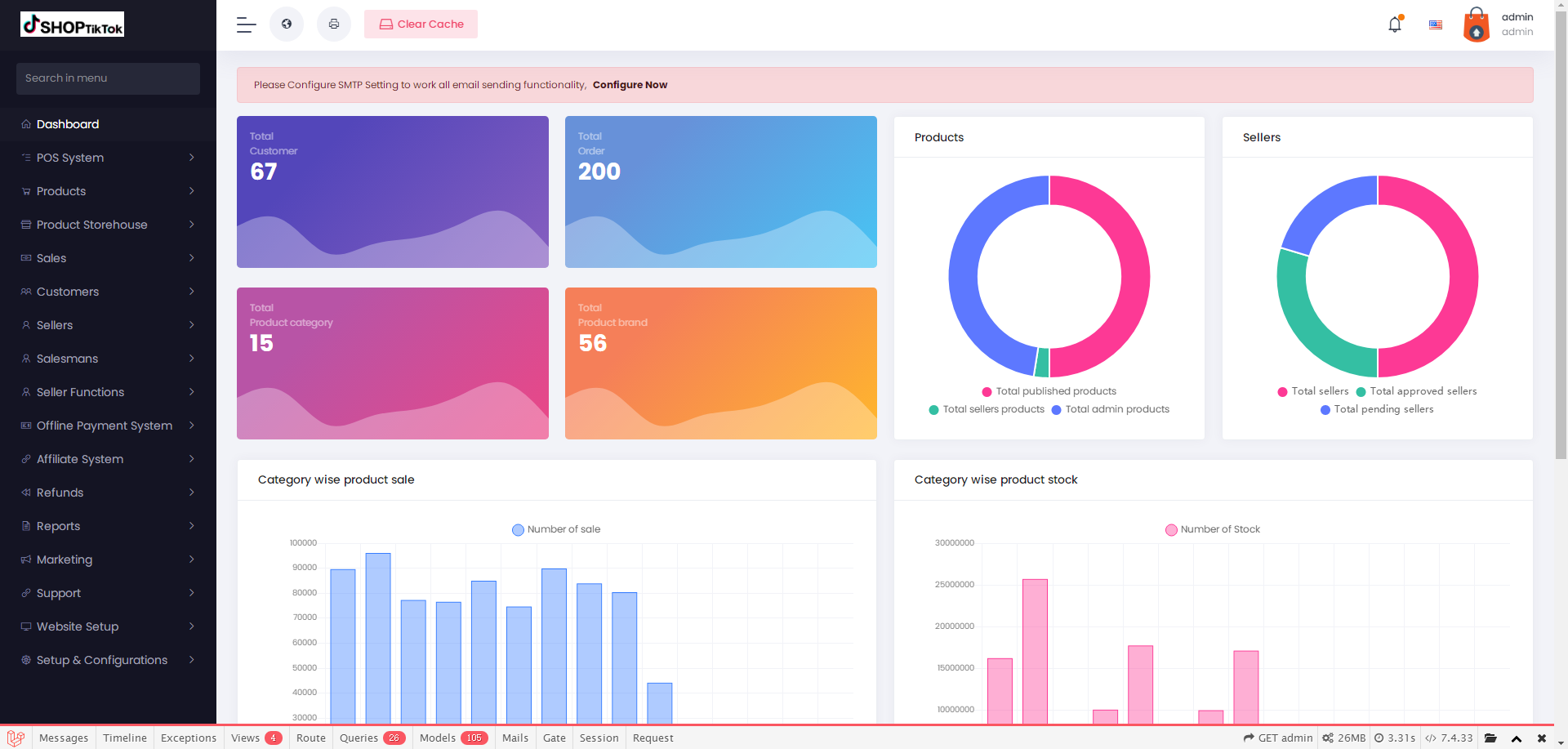Open the globe browse website icon

pyautogui.click(x=287, y=24)
